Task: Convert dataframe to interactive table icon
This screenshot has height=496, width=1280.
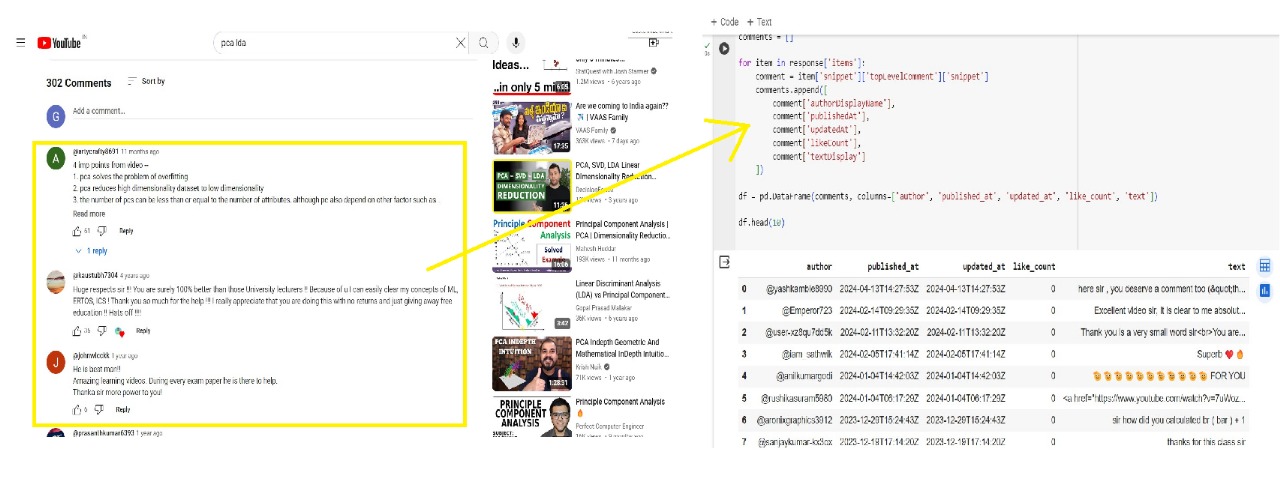Action: click(1265, 266)
